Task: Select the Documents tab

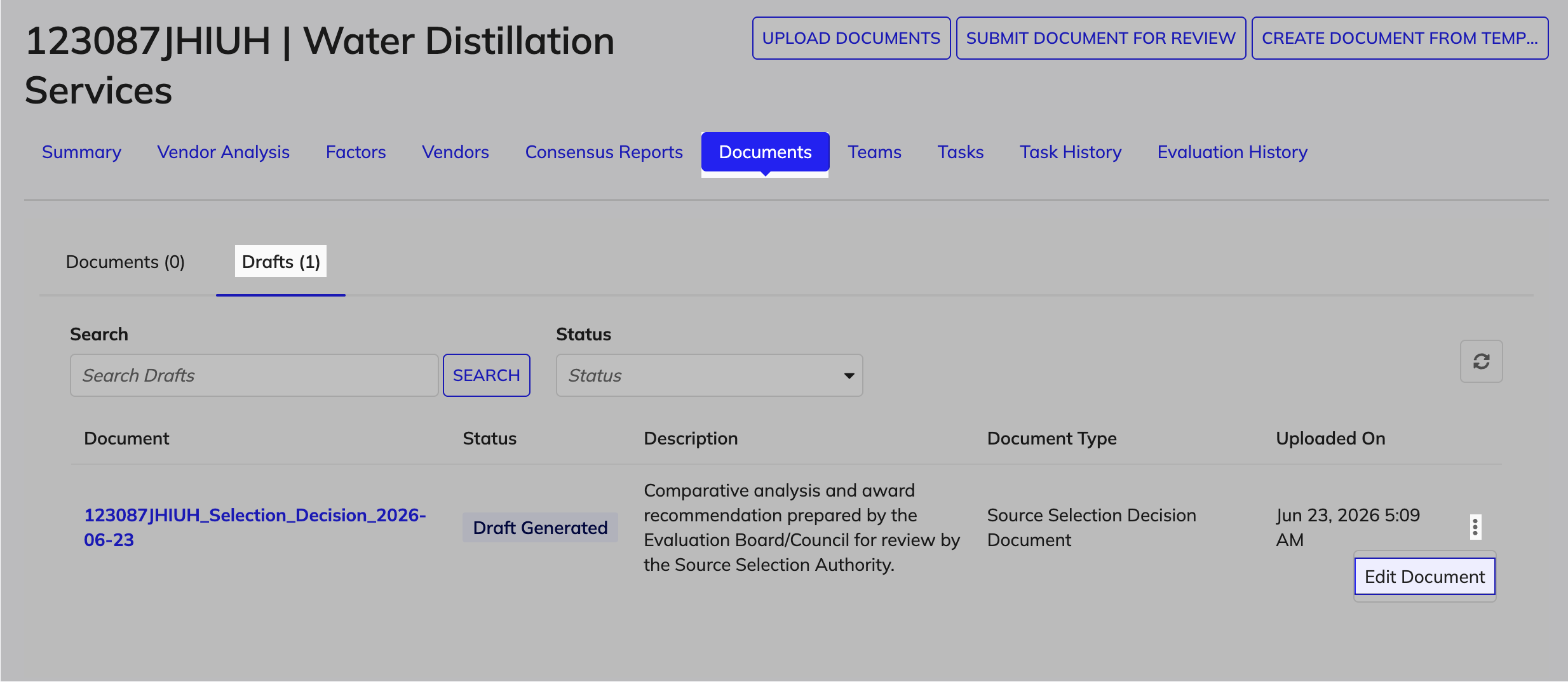Action: (765, 152)
